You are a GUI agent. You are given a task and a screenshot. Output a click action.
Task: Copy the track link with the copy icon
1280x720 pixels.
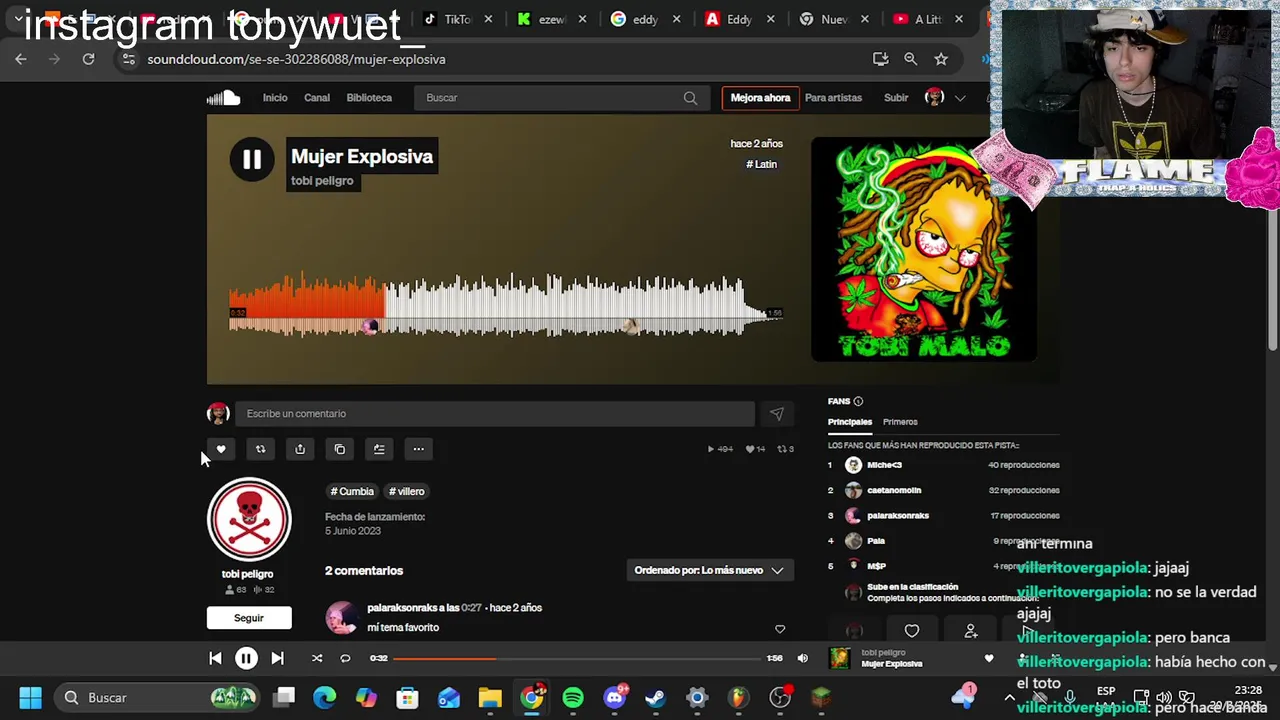tap(340, 449)
